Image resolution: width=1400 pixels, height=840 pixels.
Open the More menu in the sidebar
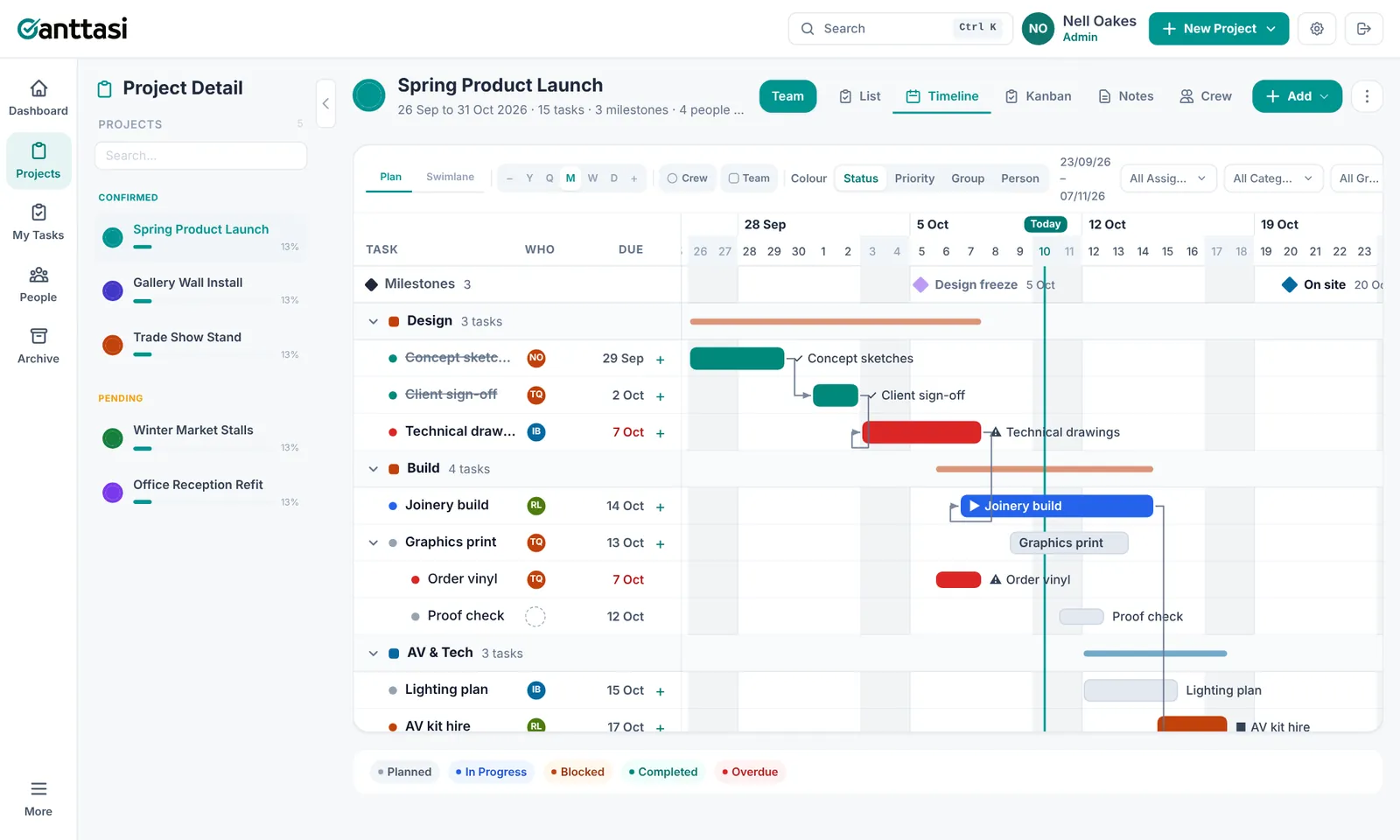coord(38,799)
